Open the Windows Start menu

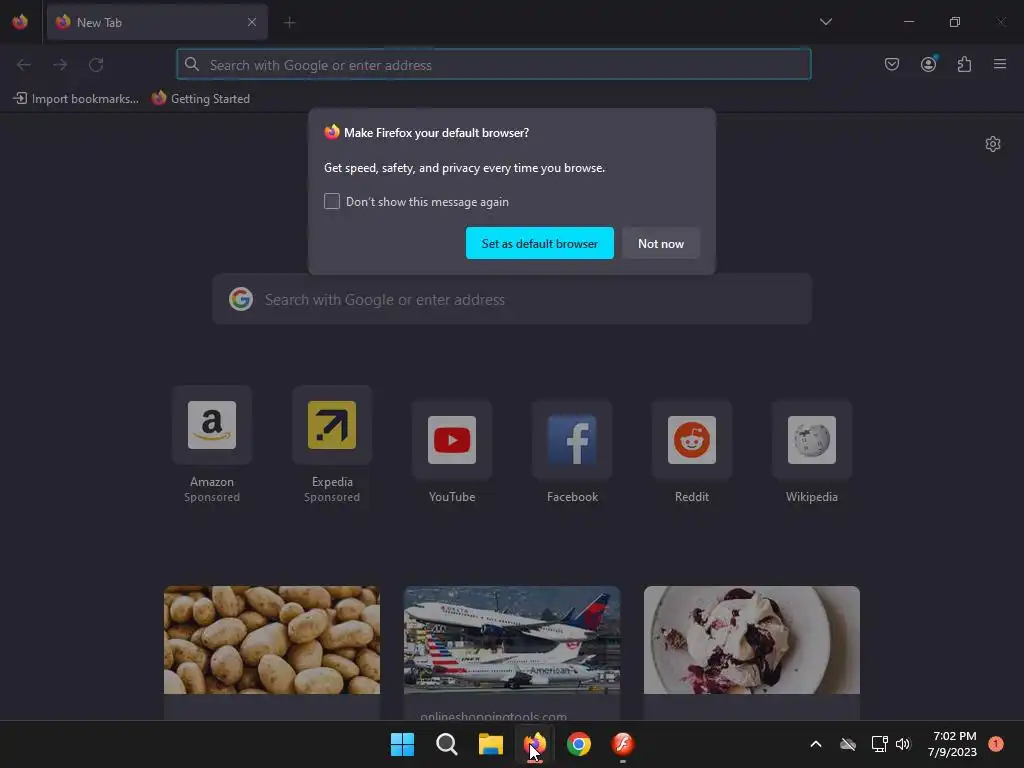tap(402, 744)
